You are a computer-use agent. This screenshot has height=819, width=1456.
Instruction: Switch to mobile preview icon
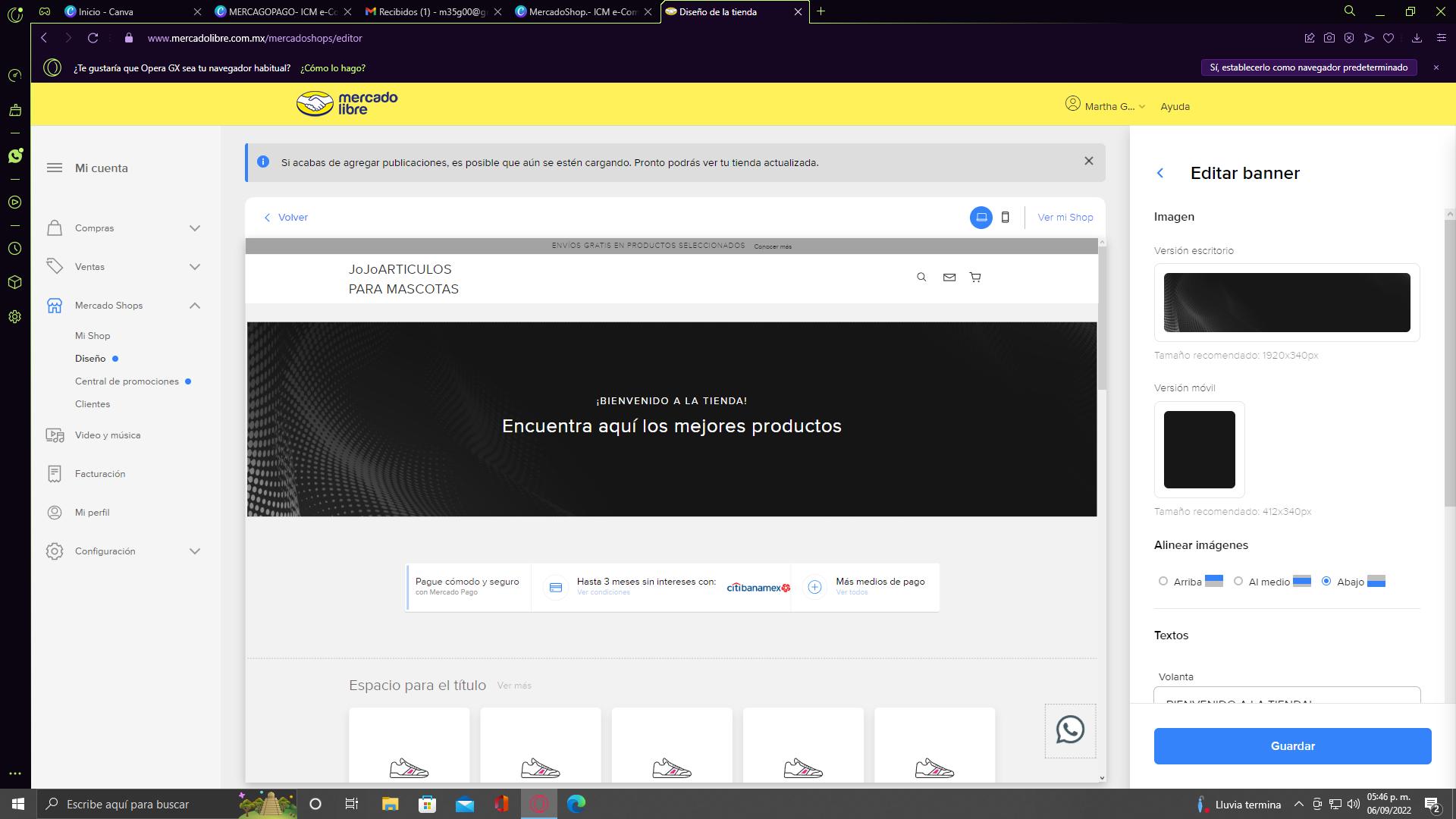1006,218
